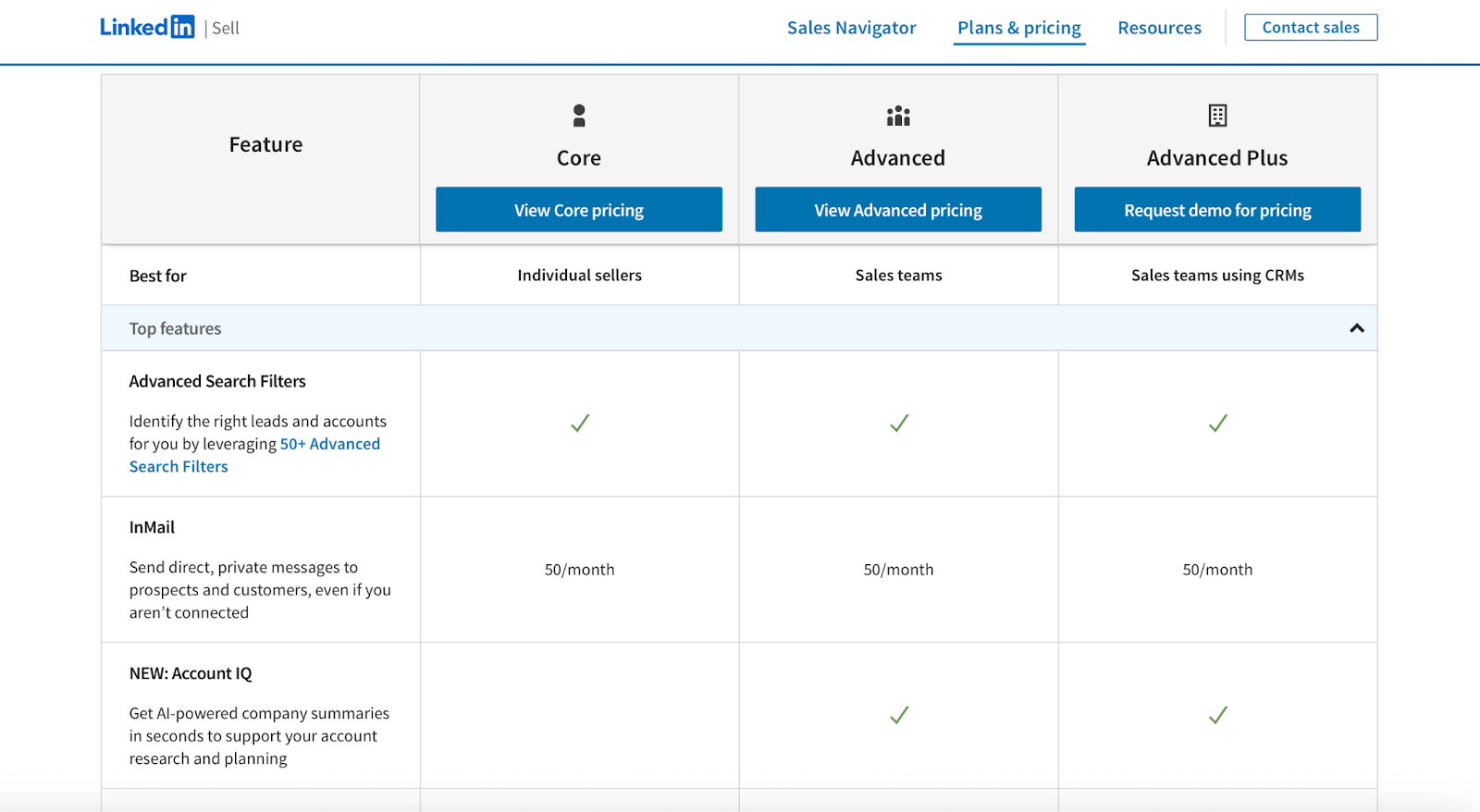
Task: Click Request demo for pricing button
Action: [x=1217, y=210]
